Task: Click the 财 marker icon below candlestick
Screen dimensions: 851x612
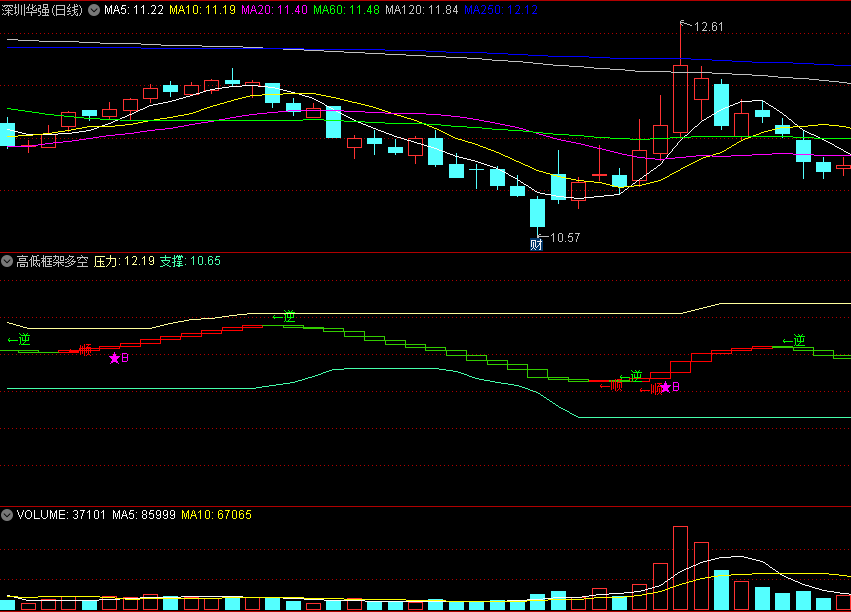Action: 536,245
